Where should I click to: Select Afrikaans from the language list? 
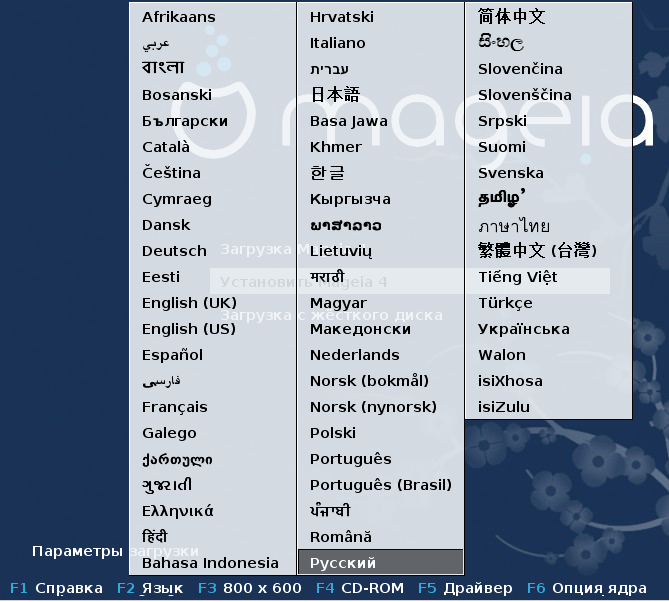(179, 17)
